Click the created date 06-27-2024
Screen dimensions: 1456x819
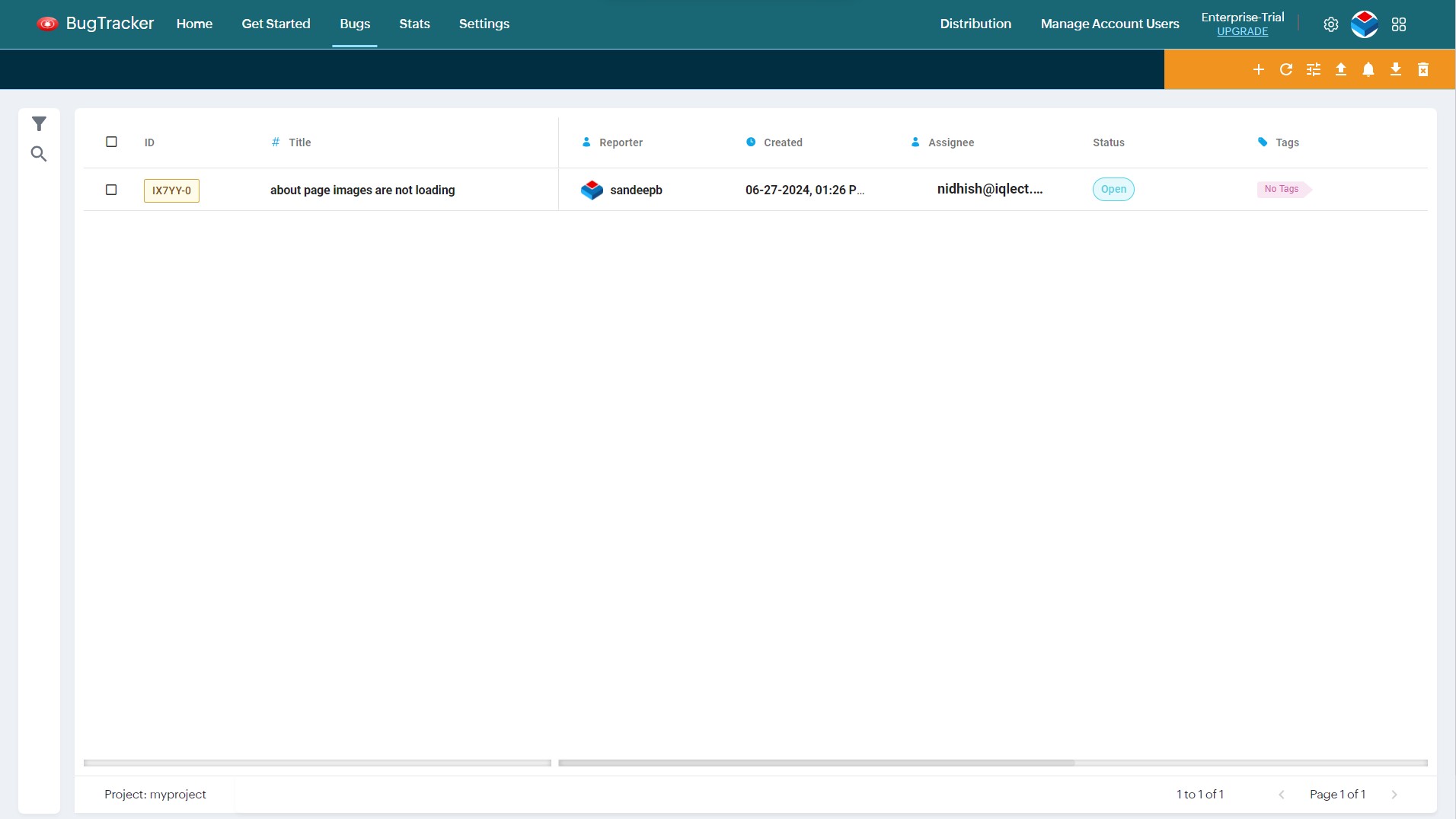click(x=804, y=190)
